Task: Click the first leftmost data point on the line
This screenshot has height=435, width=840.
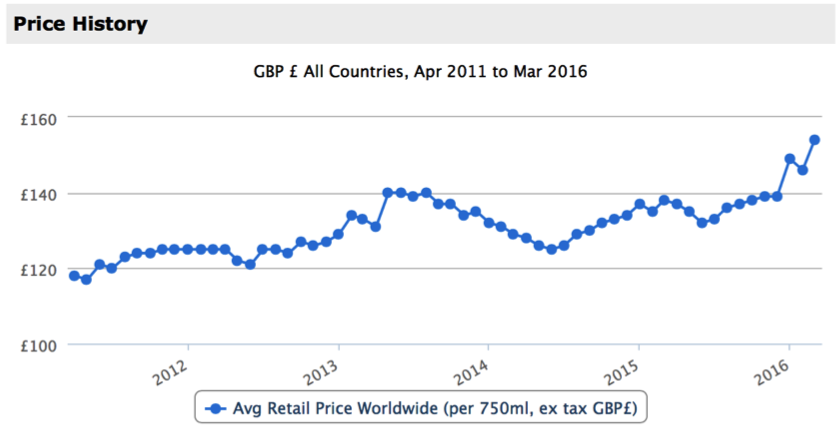Action: click(x=74, y=275)
